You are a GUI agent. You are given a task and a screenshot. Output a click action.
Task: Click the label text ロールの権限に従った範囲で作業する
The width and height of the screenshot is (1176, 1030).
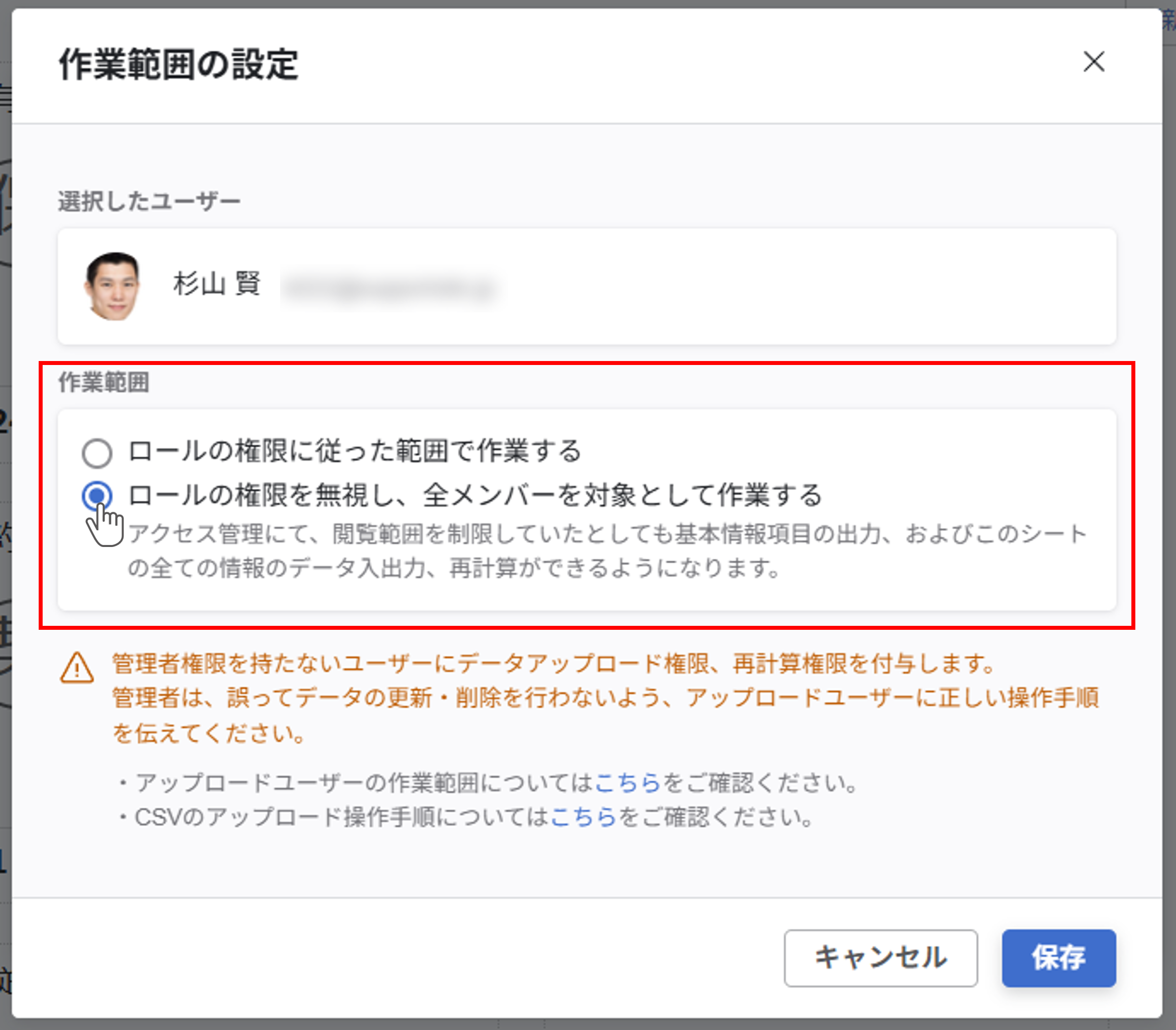pyautogui.click(x=354, y=451)
